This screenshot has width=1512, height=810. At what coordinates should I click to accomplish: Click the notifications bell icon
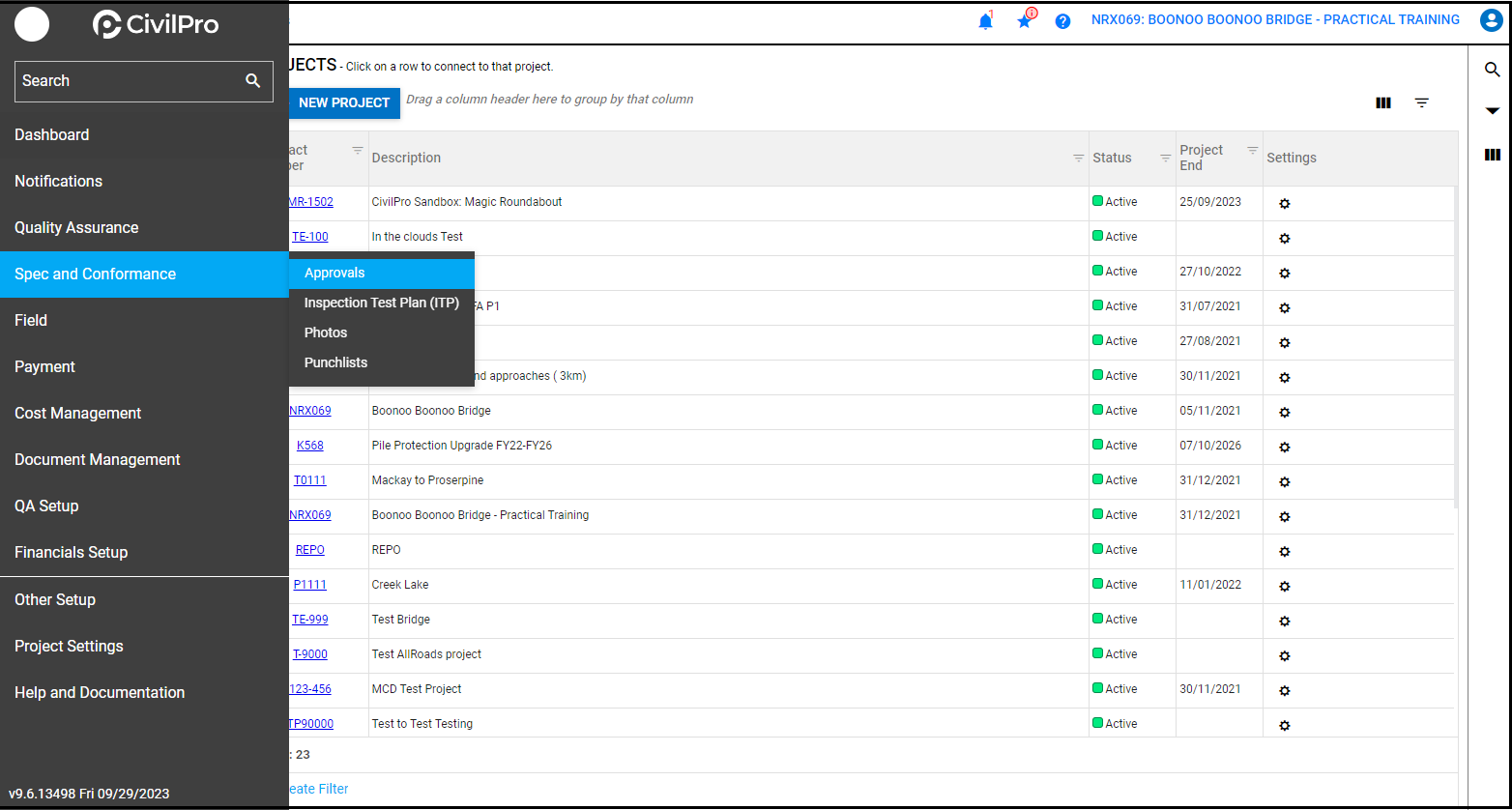coord(985,21)
